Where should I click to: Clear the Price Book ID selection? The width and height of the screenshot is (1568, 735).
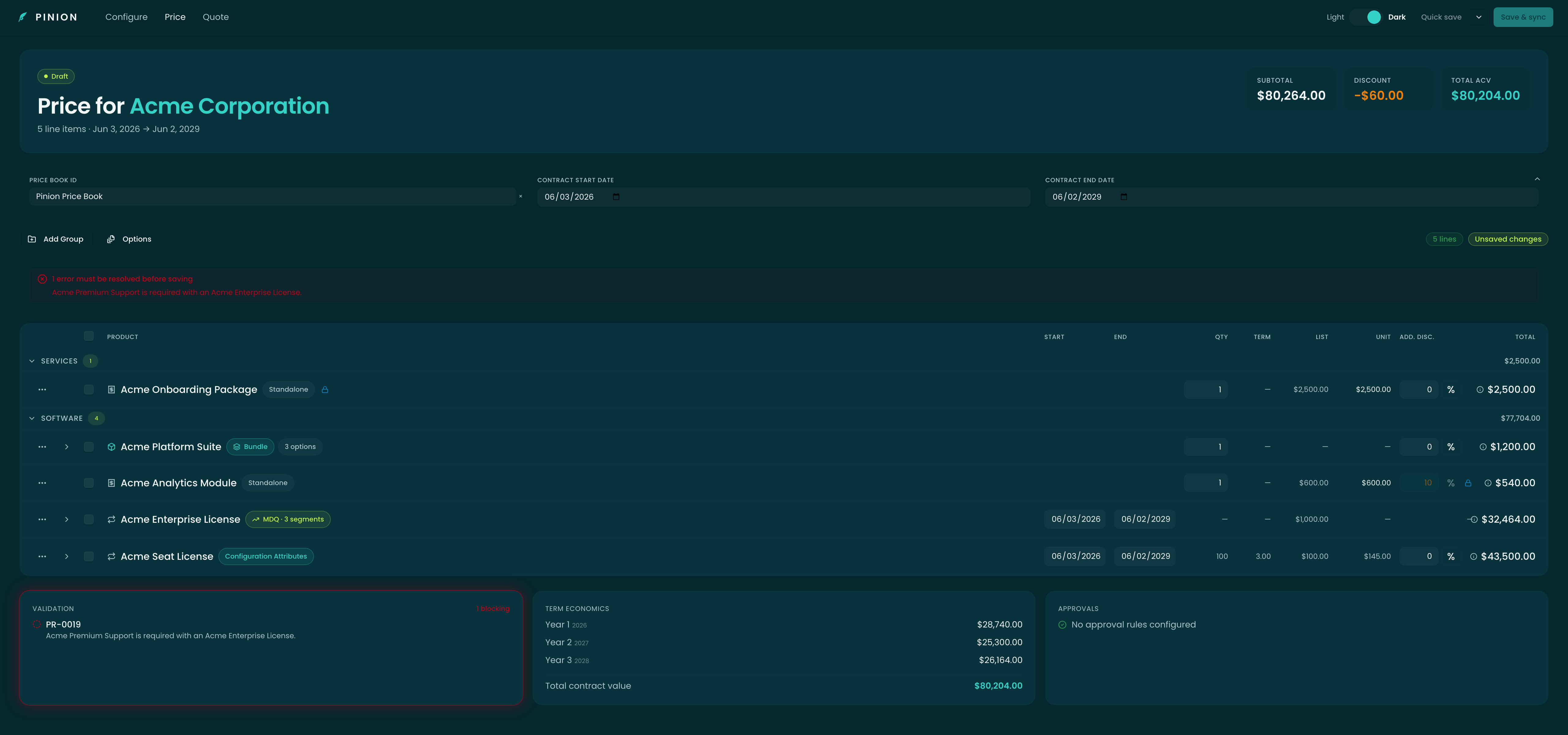520,197
